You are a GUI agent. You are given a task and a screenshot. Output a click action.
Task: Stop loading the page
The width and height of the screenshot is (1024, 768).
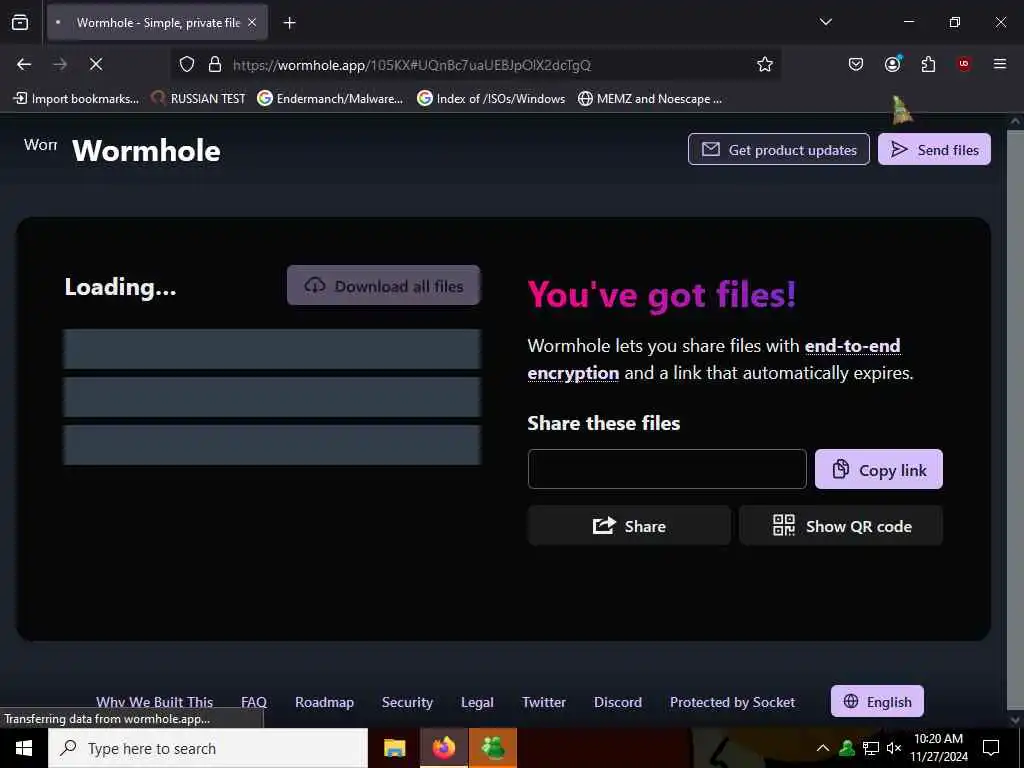point(95,64)
